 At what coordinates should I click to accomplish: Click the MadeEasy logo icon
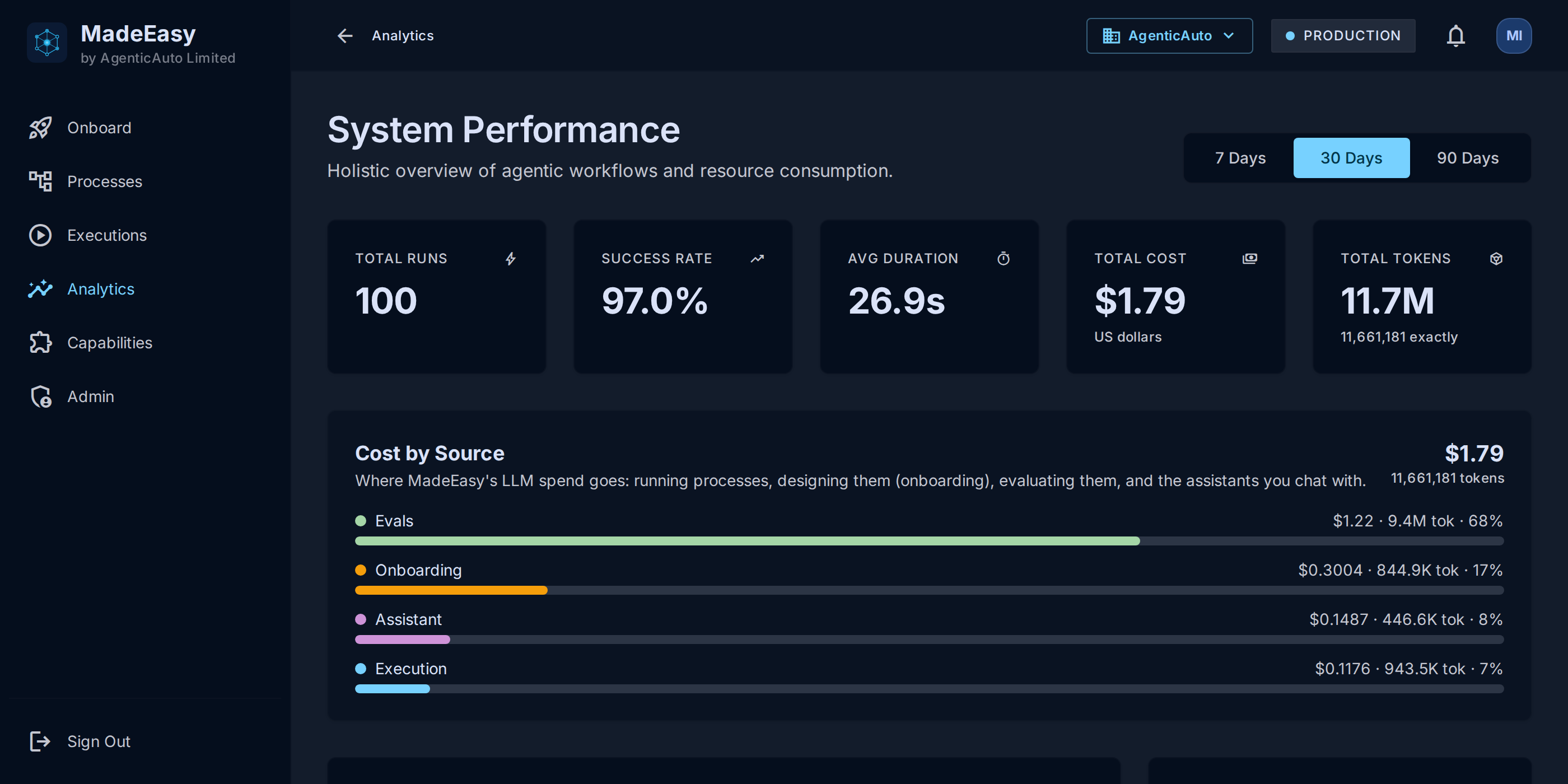tap(47, 42)
